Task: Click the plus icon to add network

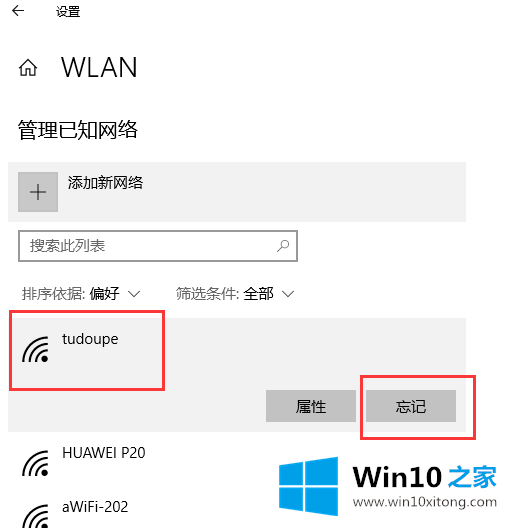Action: click(x=38, y=192)
